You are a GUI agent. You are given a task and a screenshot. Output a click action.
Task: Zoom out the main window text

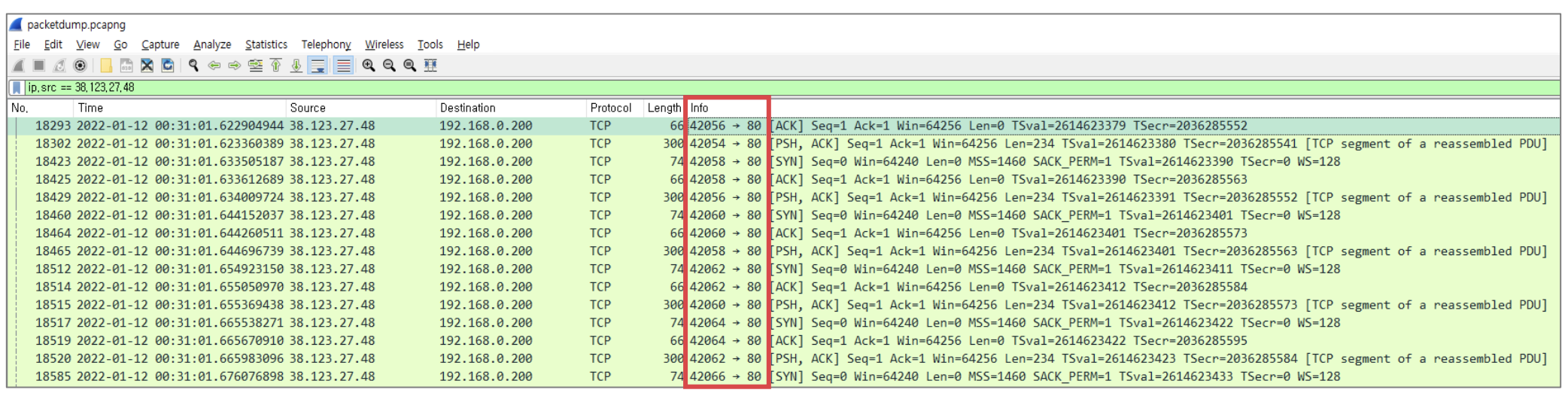(389, 65)
